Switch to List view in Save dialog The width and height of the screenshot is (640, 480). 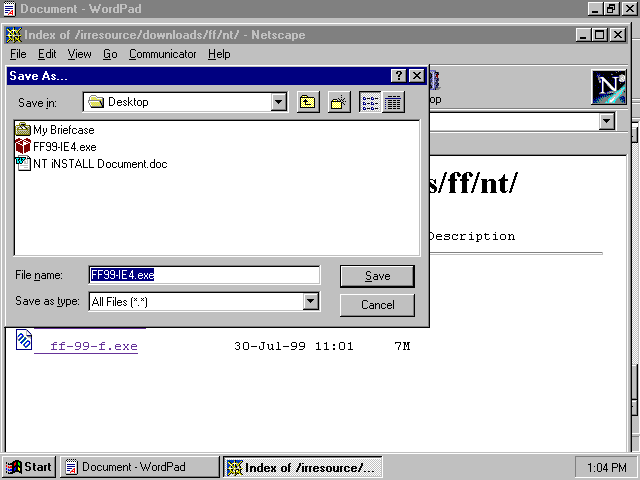click(x=371, y=102)
